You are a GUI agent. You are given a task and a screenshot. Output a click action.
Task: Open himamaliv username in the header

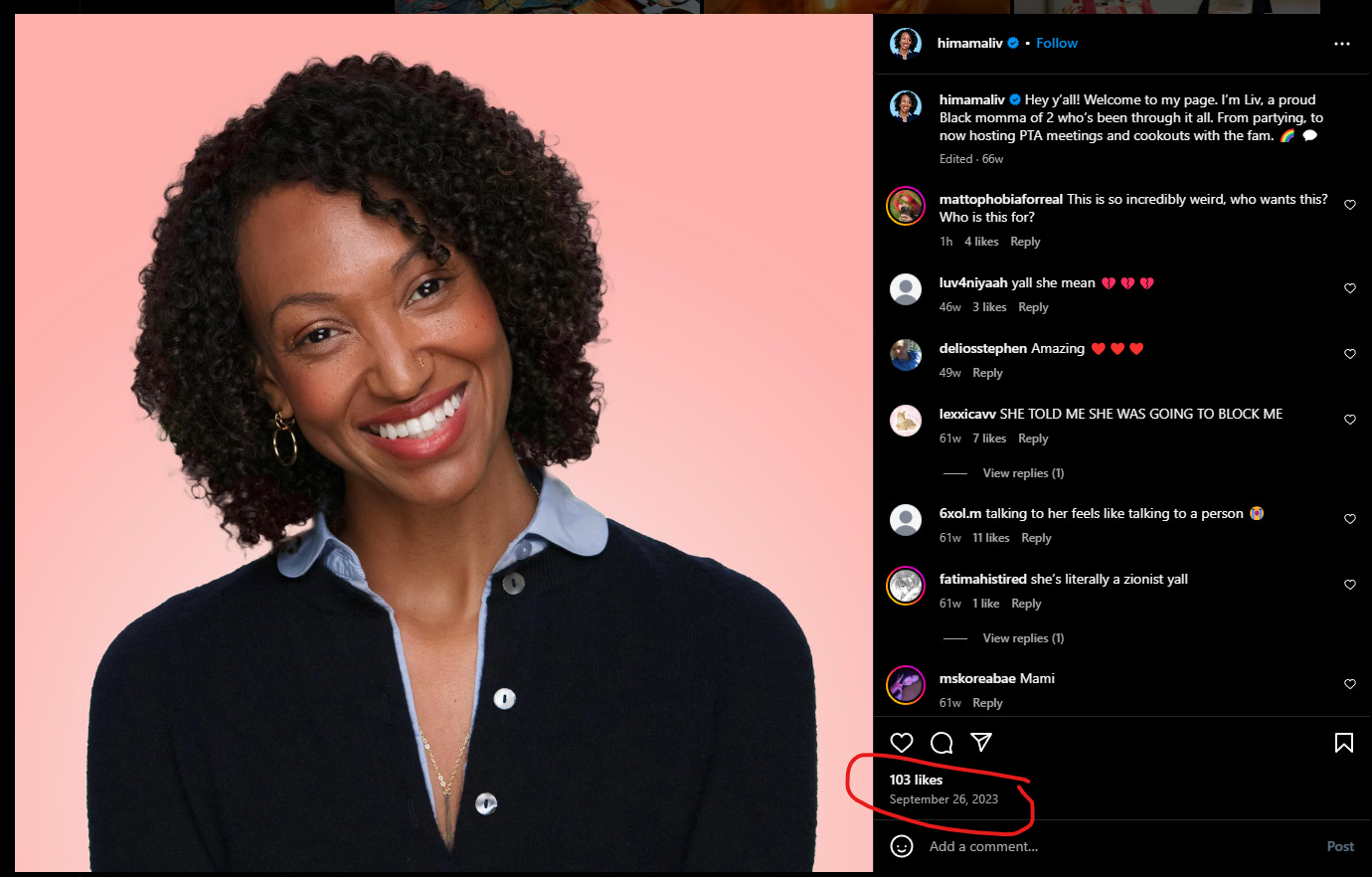click(x=969, y=43)
